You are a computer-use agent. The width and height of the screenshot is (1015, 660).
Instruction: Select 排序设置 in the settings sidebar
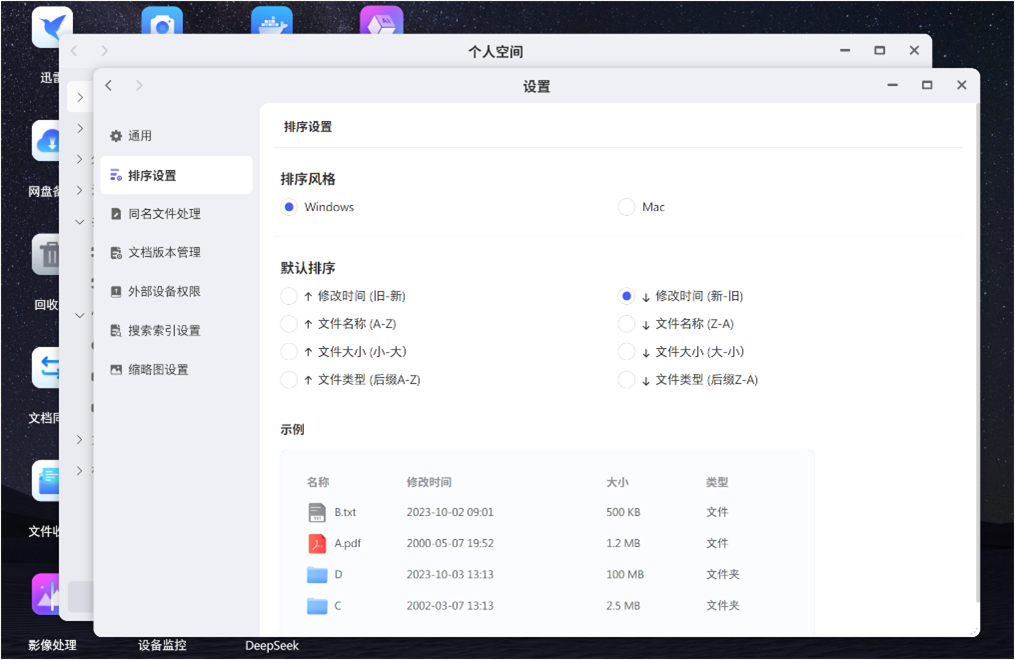(176, 175)
